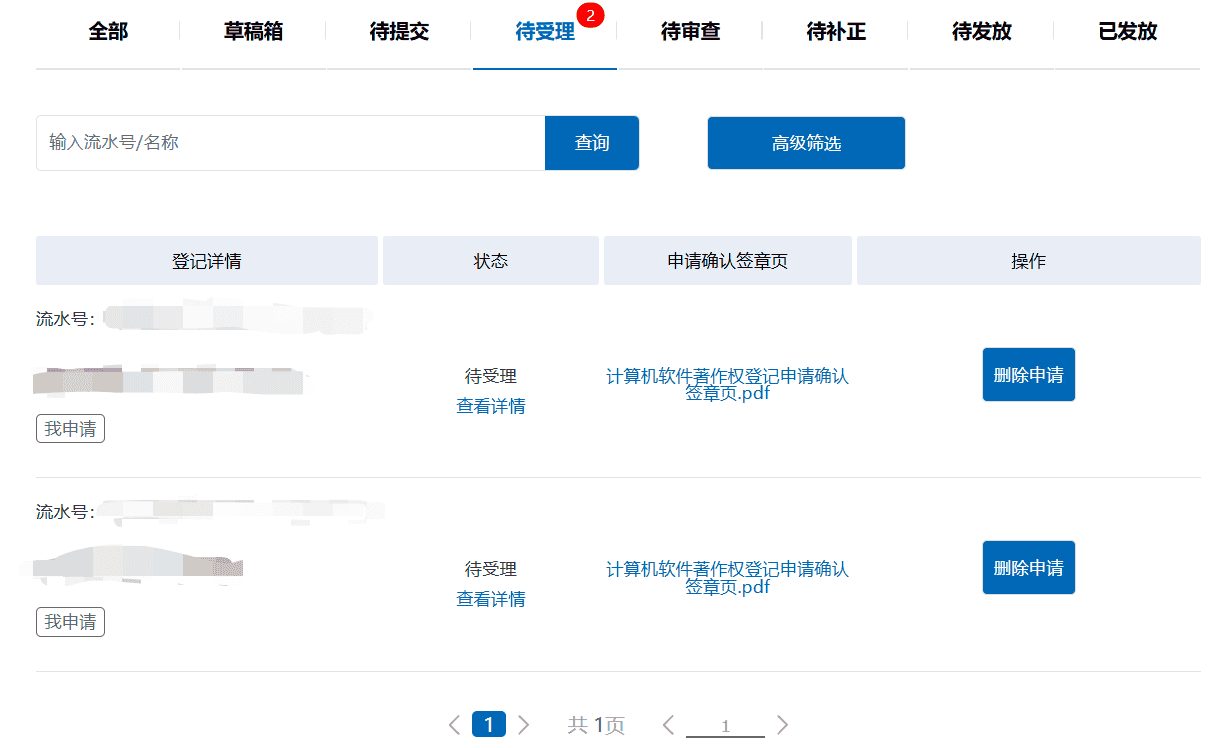Click the previous page arrow icon
The image size is (1211, 748).
[453, 724]
